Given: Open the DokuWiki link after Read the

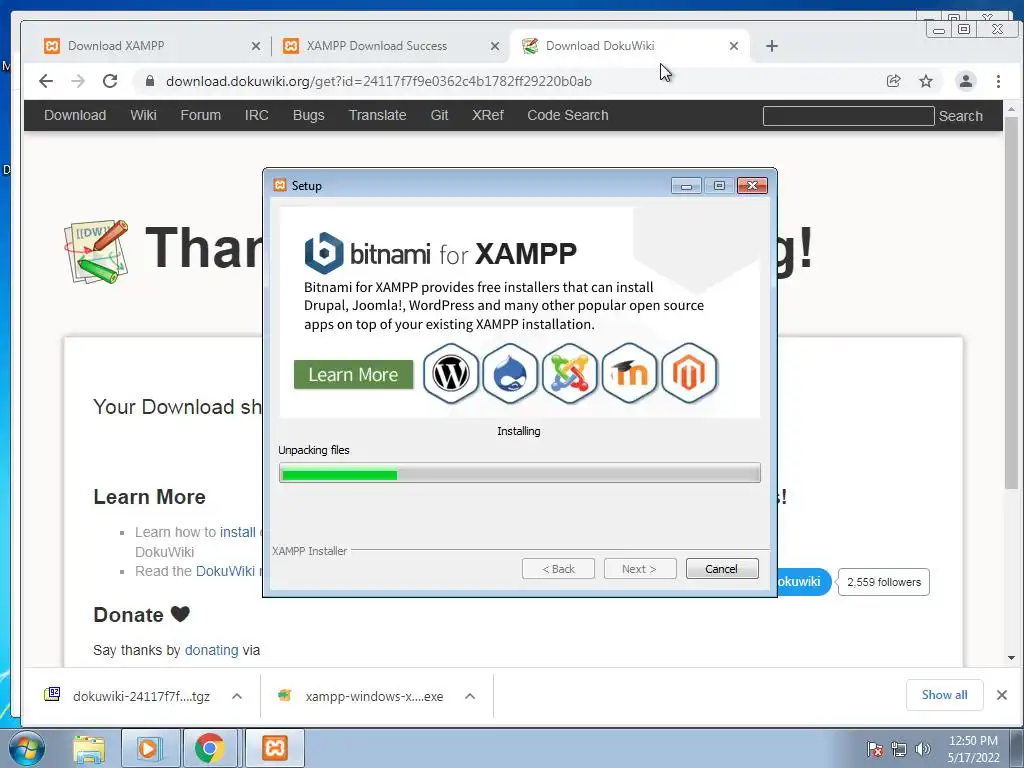Looking at the screenshot, I should pyautogui.click(x=225, y=571).
